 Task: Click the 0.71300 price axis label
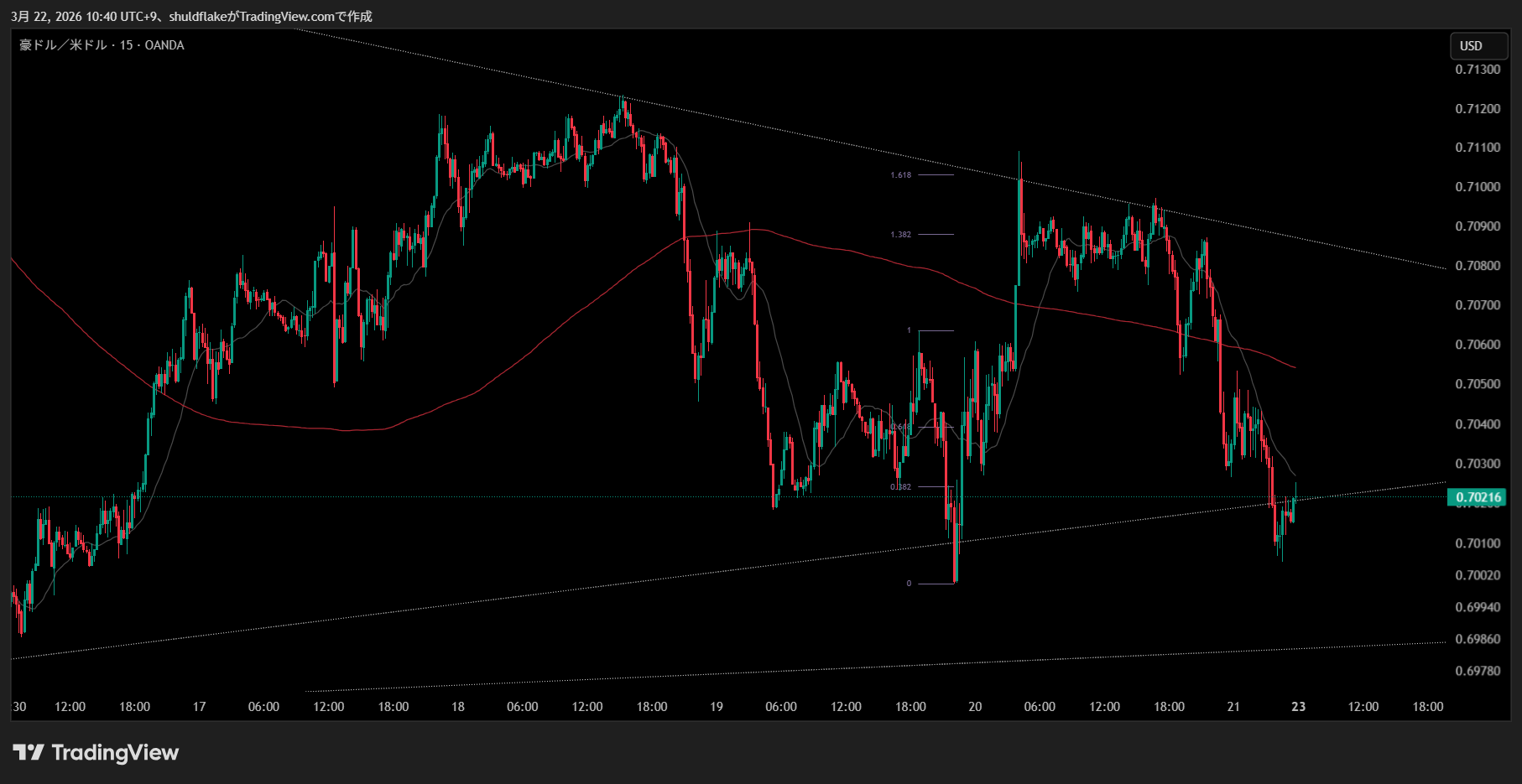[x=1477, y=70]
